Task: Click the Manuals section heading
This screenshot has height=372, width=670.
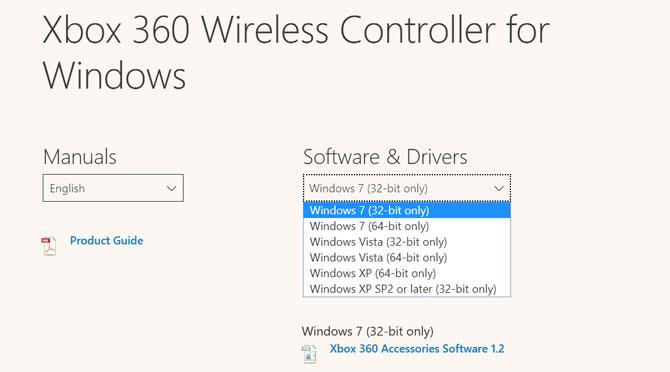Action: (x=80, y=157)
